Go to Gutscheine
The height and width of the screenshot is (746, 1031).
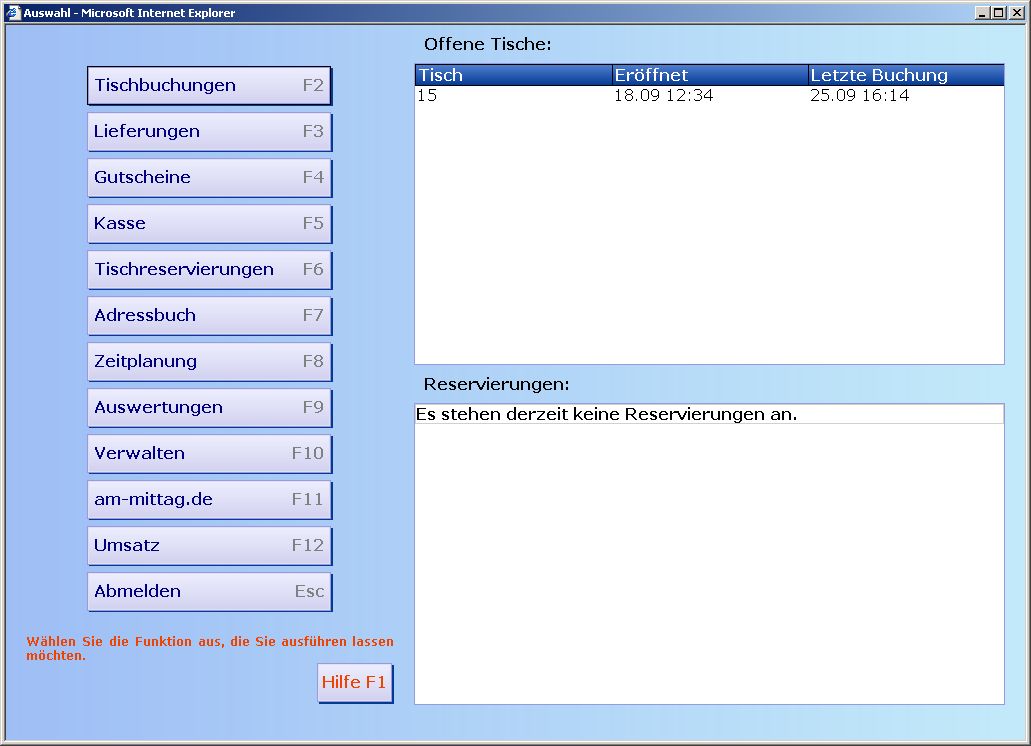pyautogui.click(x=209, y=178)
